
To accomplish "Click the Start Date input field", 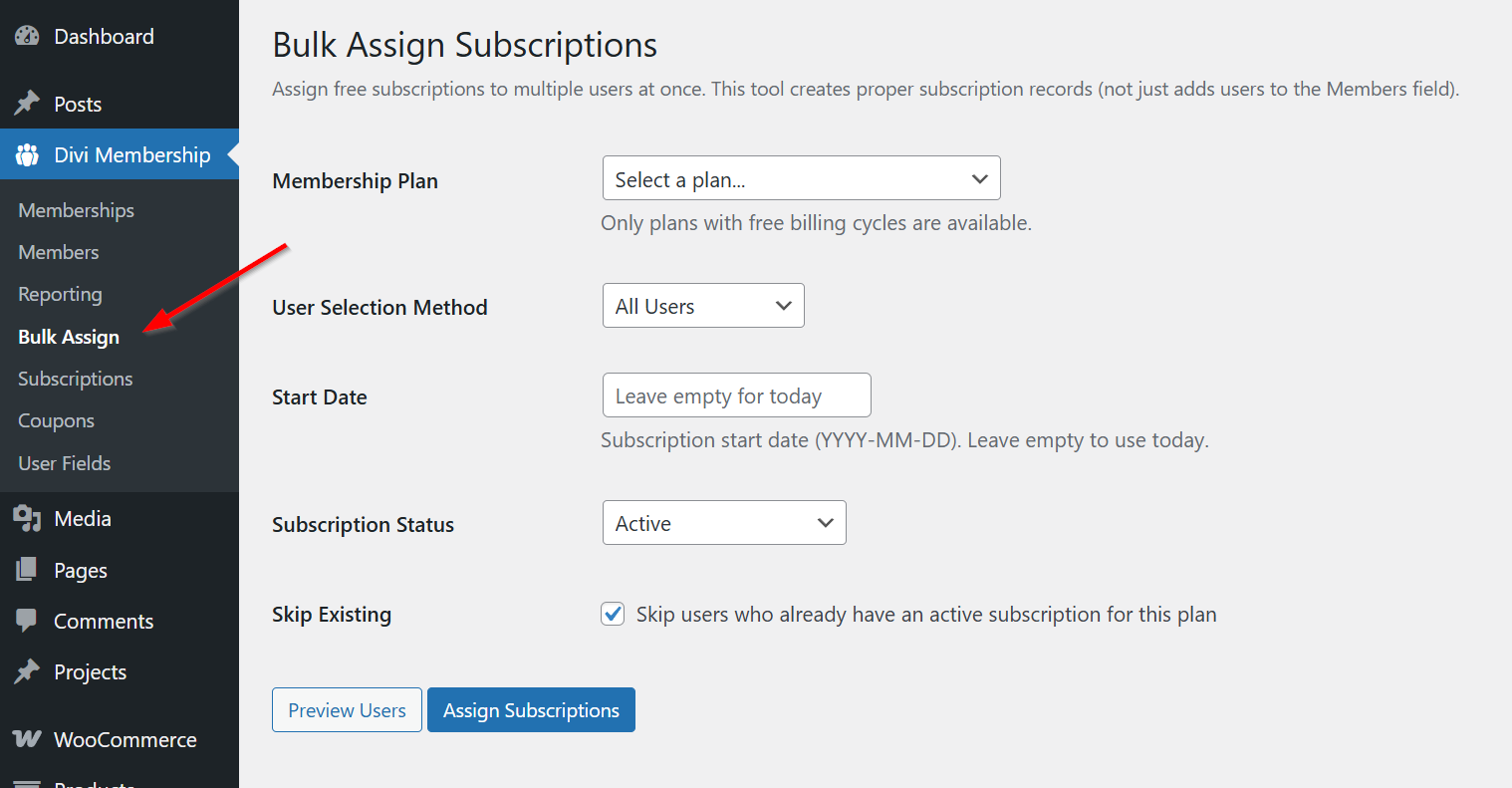I will pyautogui.click(x=736, y=394).
